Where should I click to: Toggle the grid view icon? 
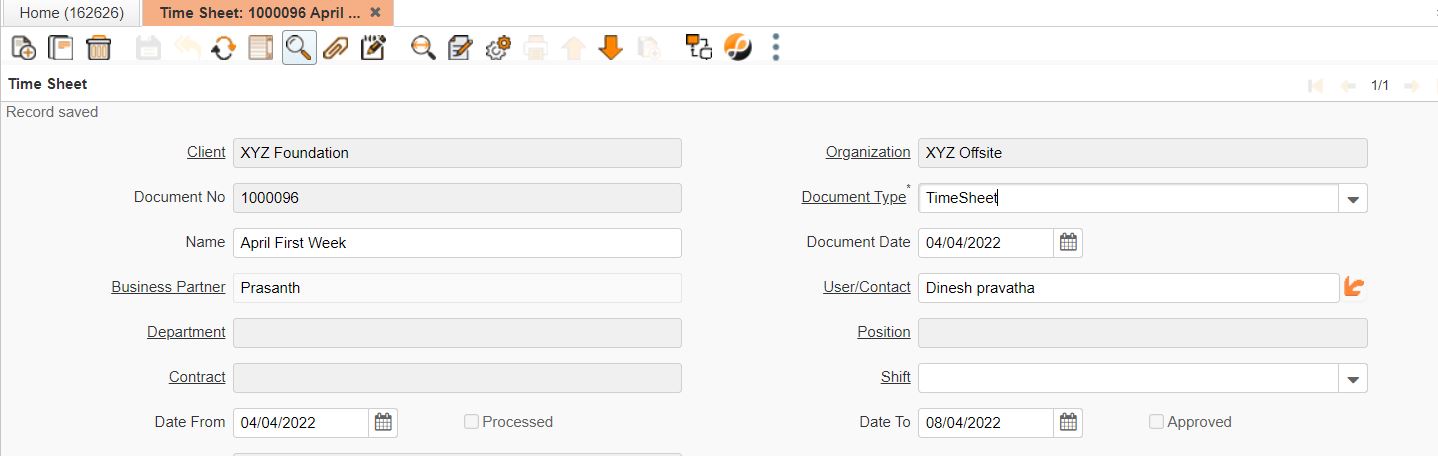coord(261,47)
